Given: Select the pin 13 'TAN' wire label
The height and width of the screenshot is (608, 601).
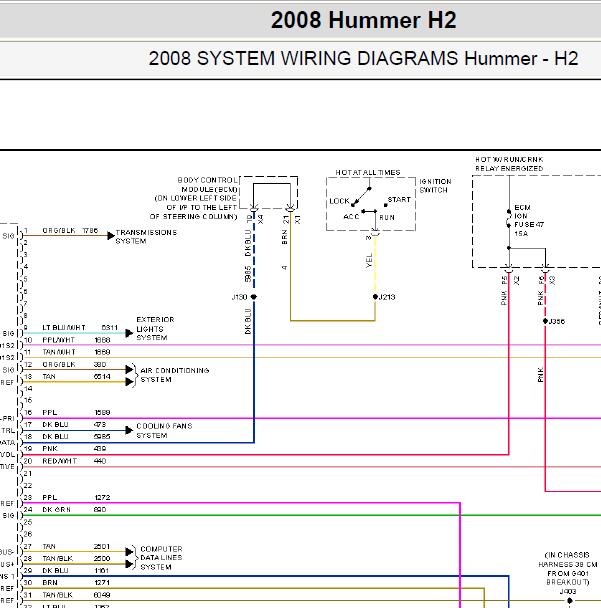Looking at the screenshot, I should tap(49, 376).
